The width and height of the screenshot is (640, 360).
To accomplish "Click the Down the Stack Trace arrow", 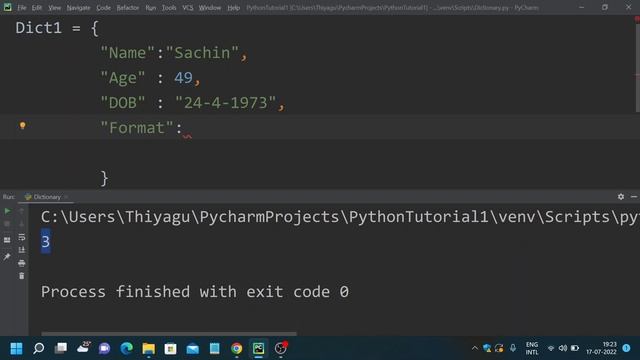I will coord(22,224).
